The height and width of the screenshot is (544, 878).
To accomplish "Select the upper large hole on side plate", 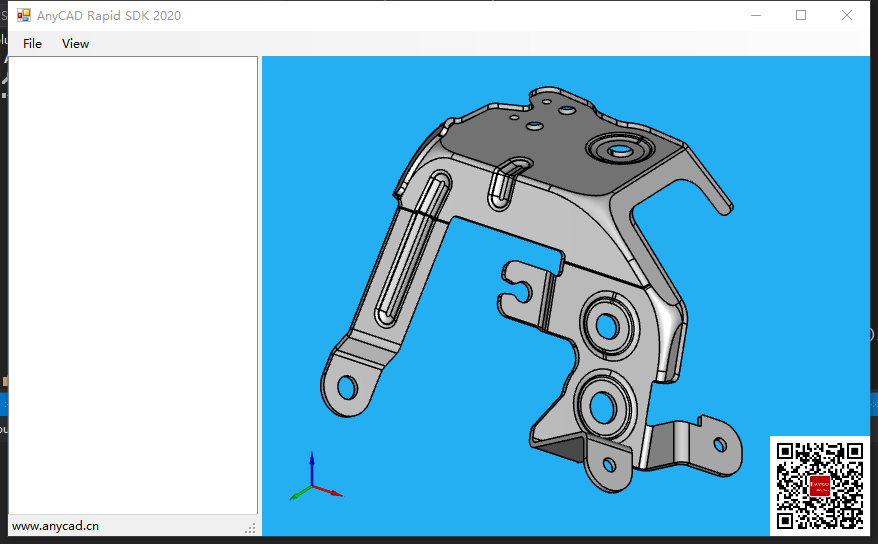I will (607, 324).
